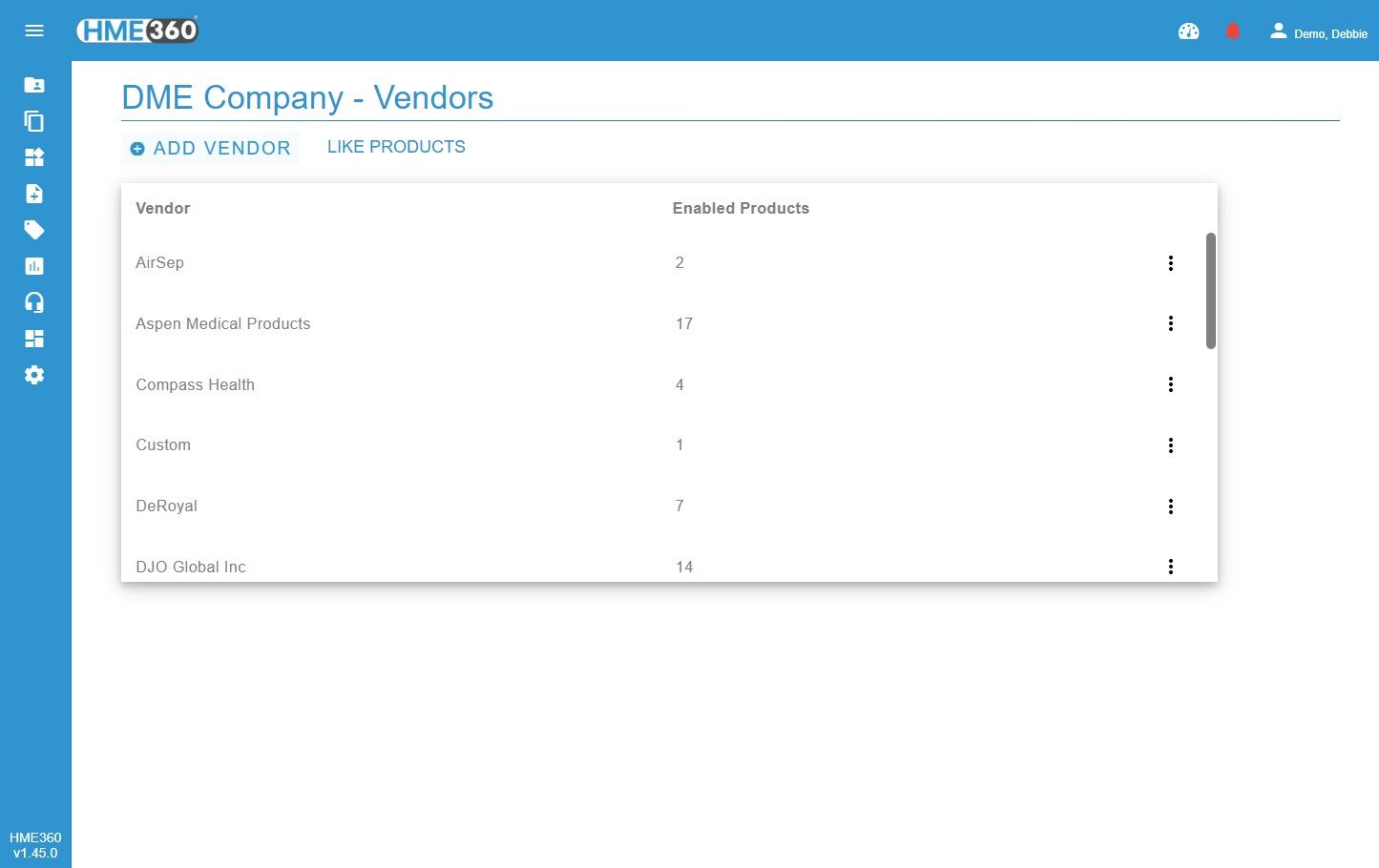Viewport: 1379px width, 868px height.
Task: Open options menu for Compass Health
Action: pyautogui.click(x=1171, y=384)
